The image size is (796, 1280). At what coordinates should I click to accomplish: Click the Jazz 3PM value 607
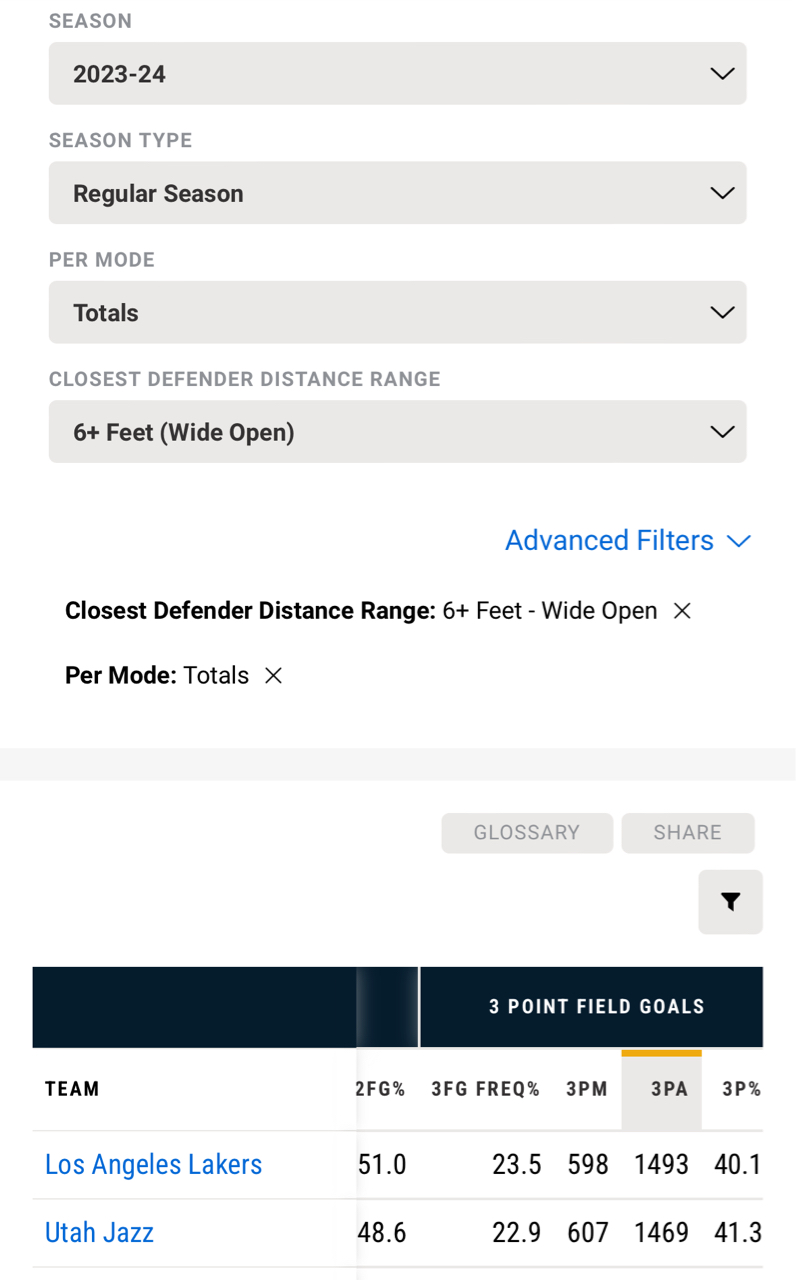tap(588, 1233)
